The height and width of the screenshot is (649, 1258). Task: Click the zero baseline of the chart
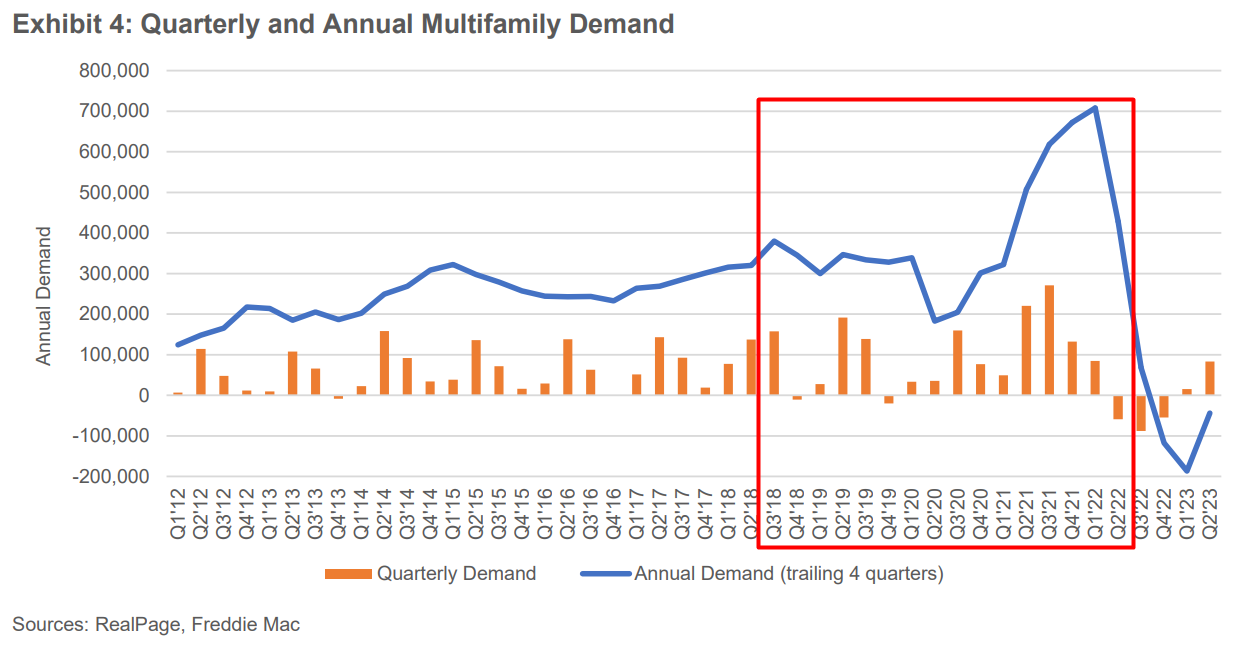(600, 396)
